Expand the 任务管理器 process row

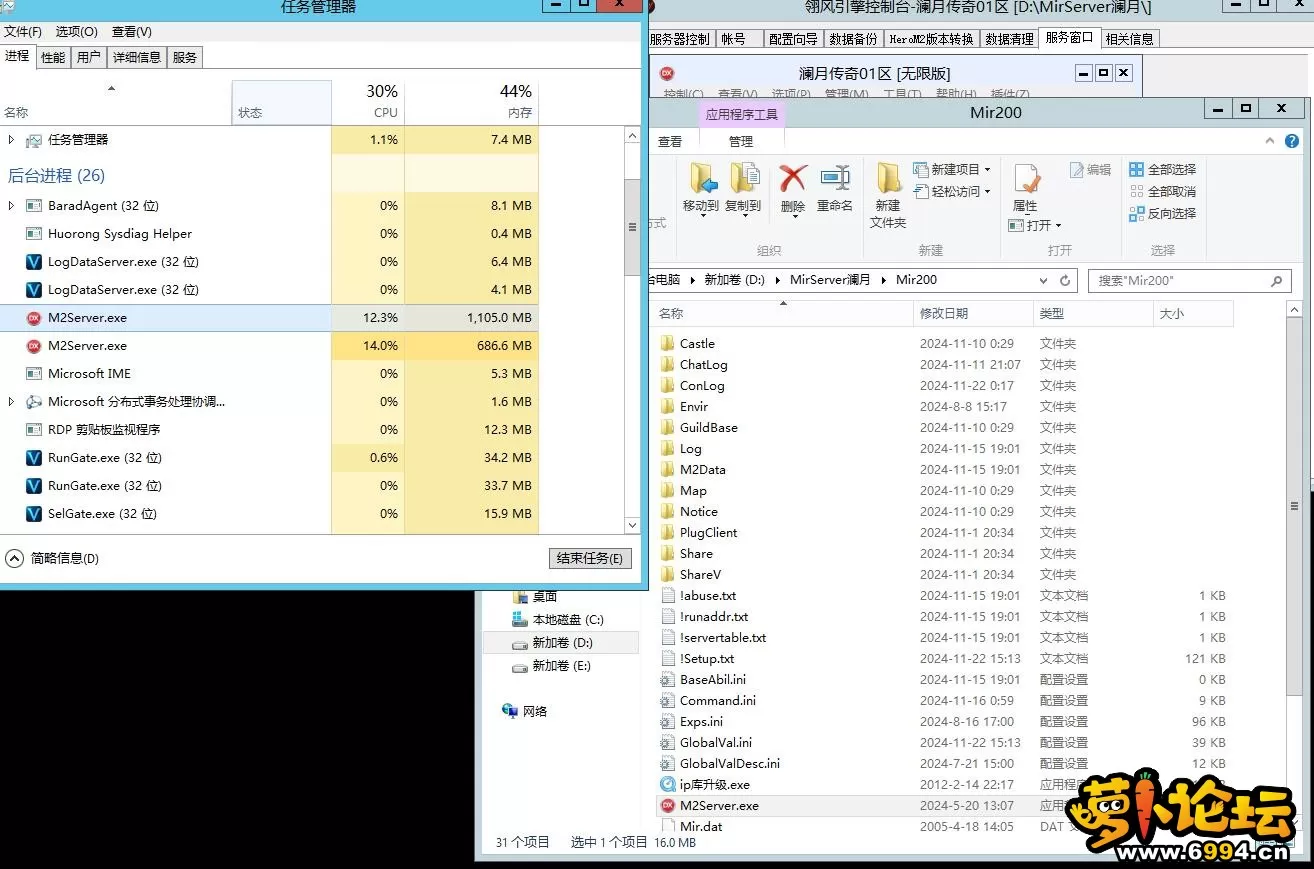[11, 140]
